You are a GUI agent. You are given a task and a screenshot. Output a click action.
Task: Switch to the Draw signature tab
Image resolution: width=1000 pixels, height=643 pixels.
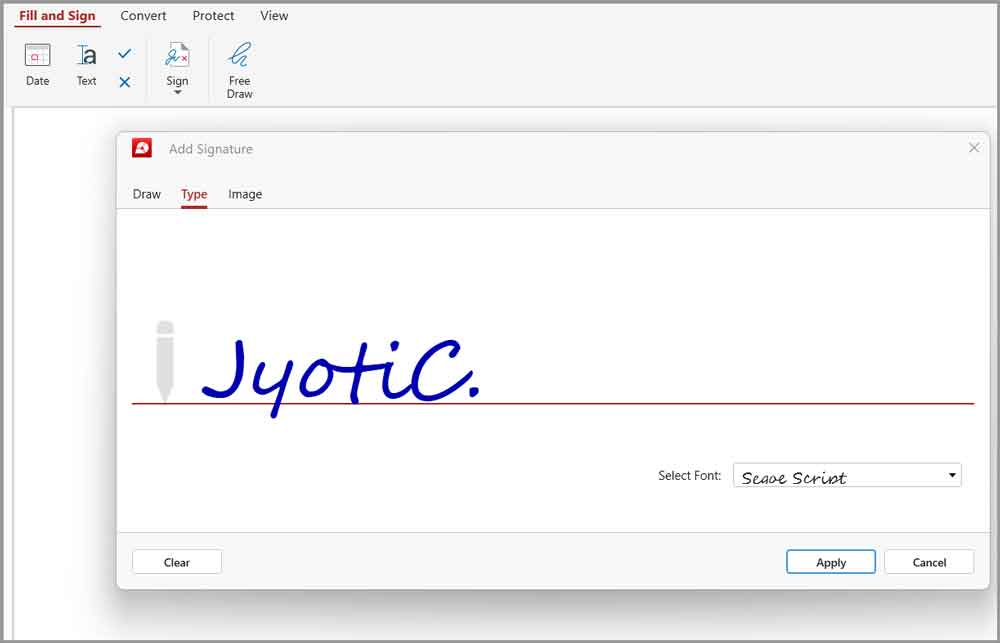click(x=147, y=194)
